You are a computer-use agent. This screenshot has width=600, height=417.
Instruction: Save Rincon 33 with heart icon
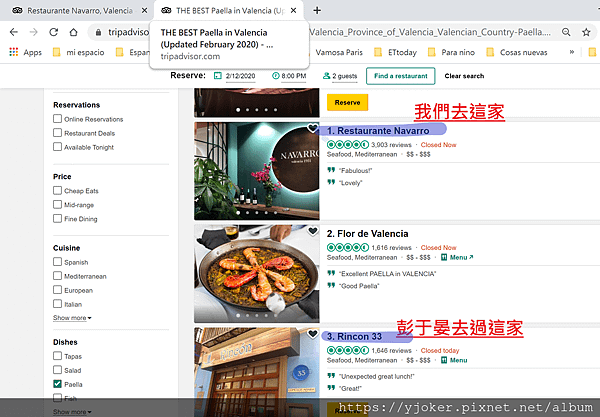click(x=313, y=334)
